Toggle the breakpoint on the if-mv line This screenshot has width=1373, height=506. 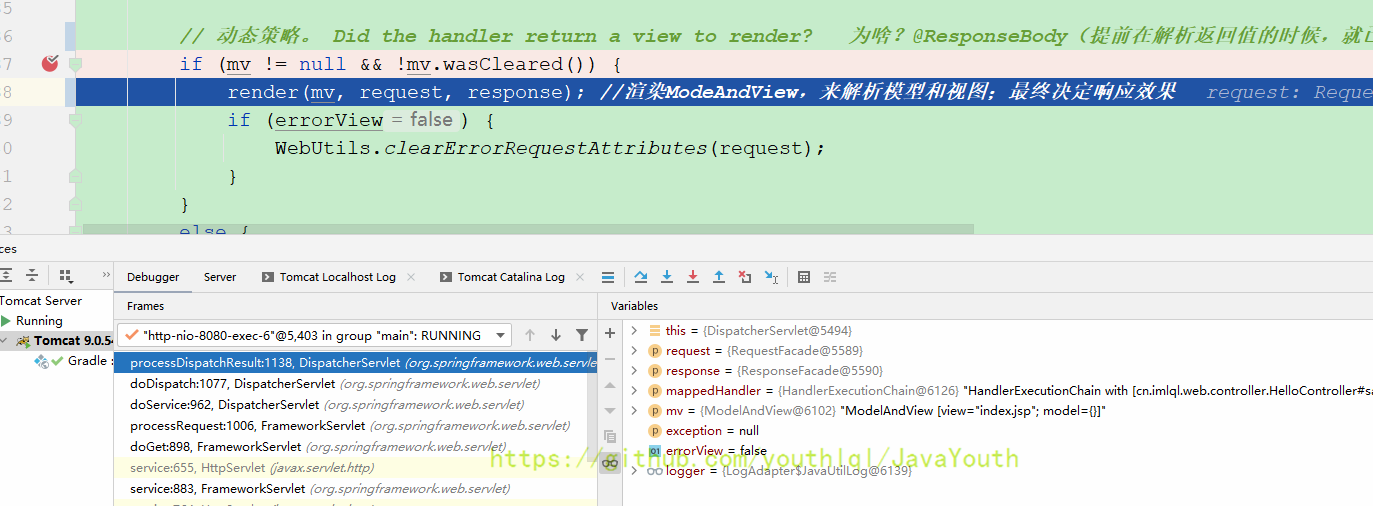tap(50, 64)
